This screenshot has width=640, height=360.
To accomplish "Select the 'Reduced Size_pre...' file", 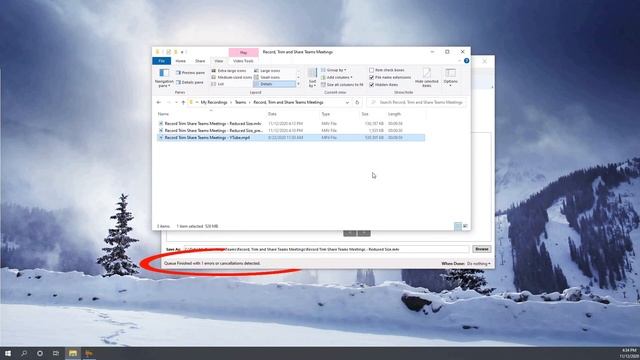I will 291,131.
